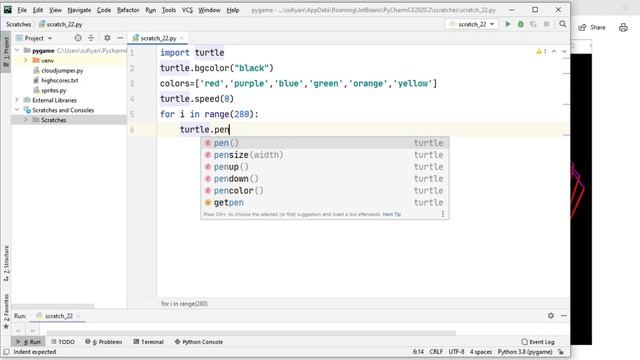Open the VCS menu

pos(187,10)
